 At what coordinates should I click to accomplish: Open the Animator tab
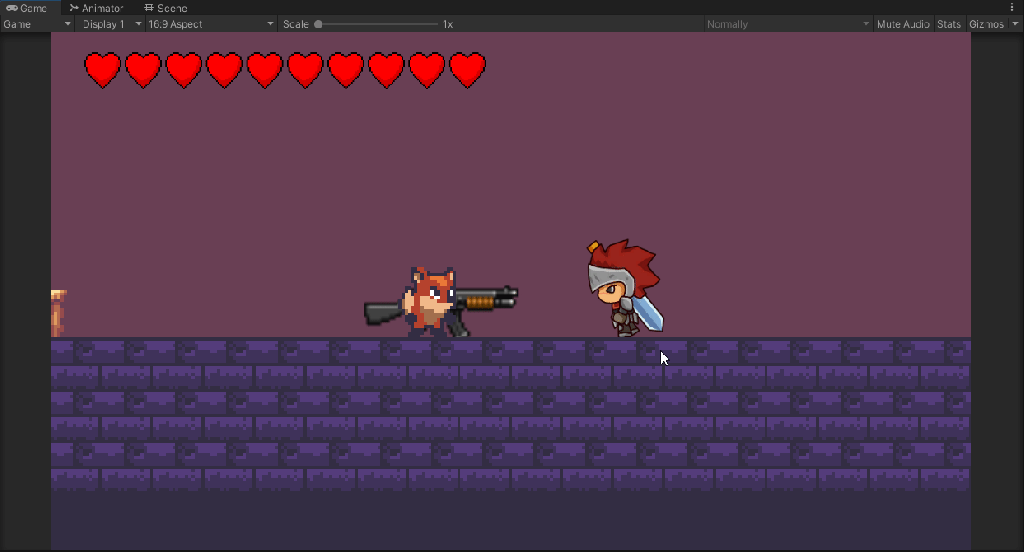tap(96, 8)
